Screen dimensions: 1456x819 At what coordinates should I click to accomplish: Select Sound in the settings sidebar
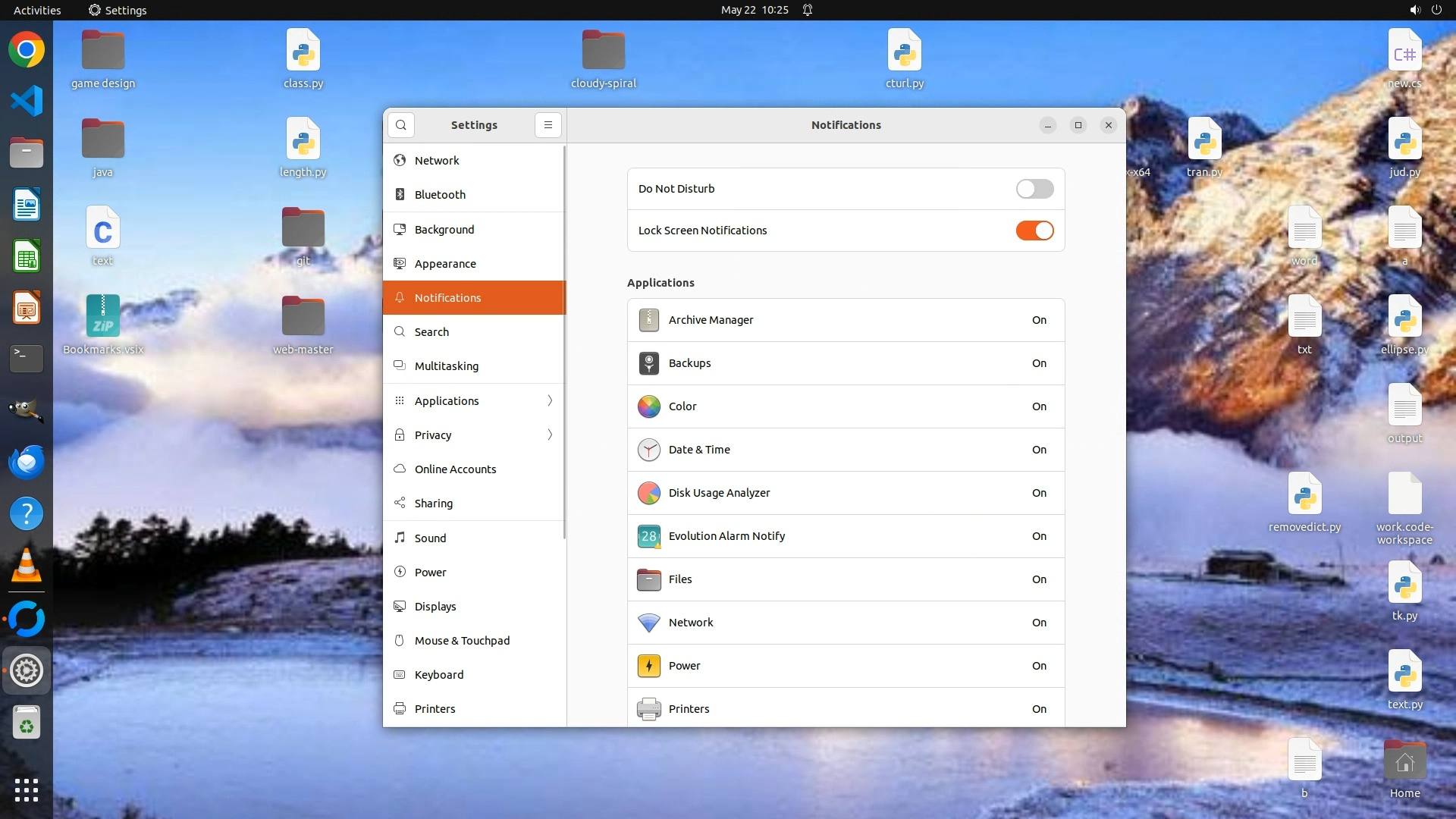click(x=430, y=538)
